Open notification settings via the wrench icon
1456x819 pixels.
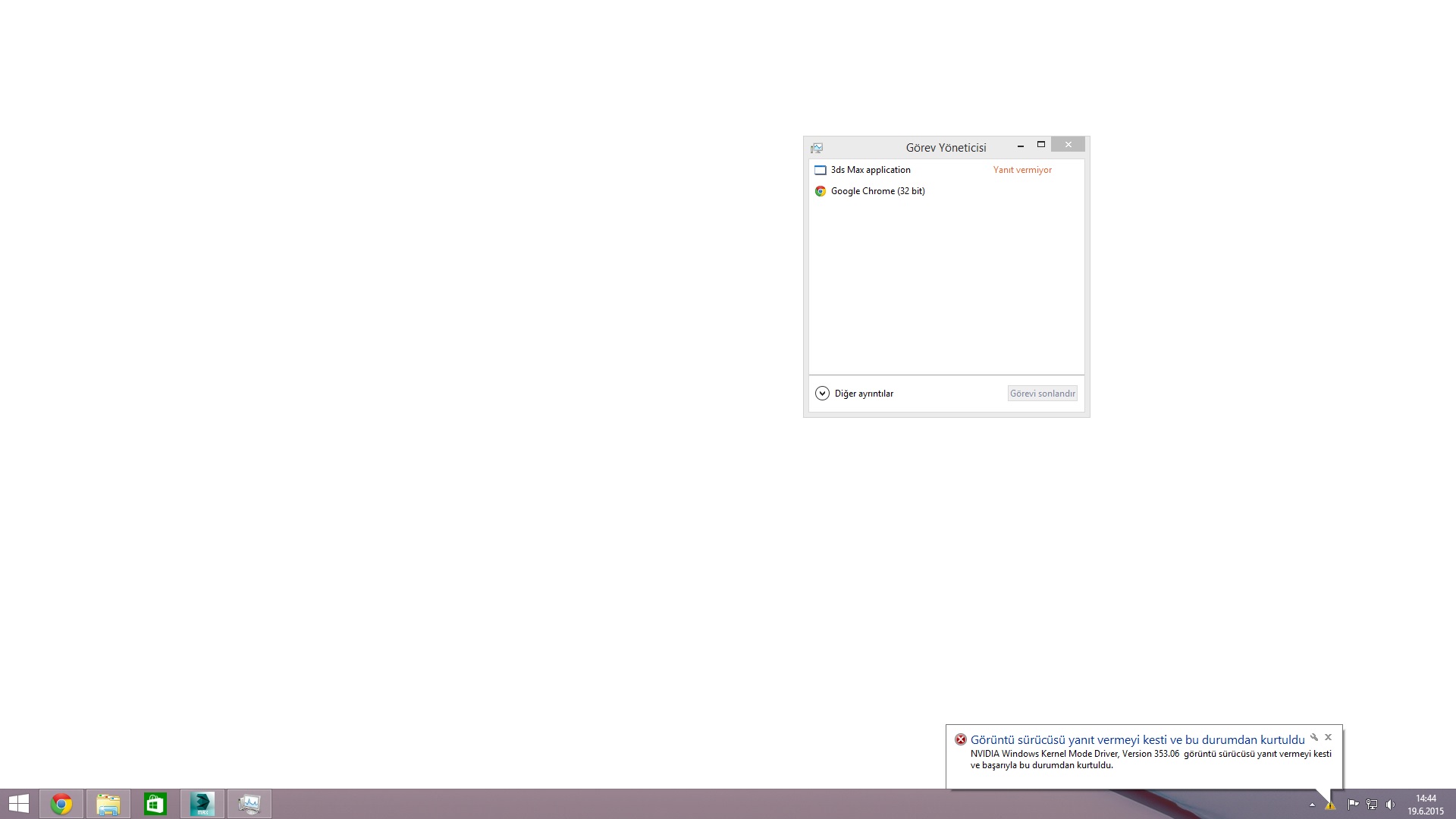click(x=1314, y=737)
